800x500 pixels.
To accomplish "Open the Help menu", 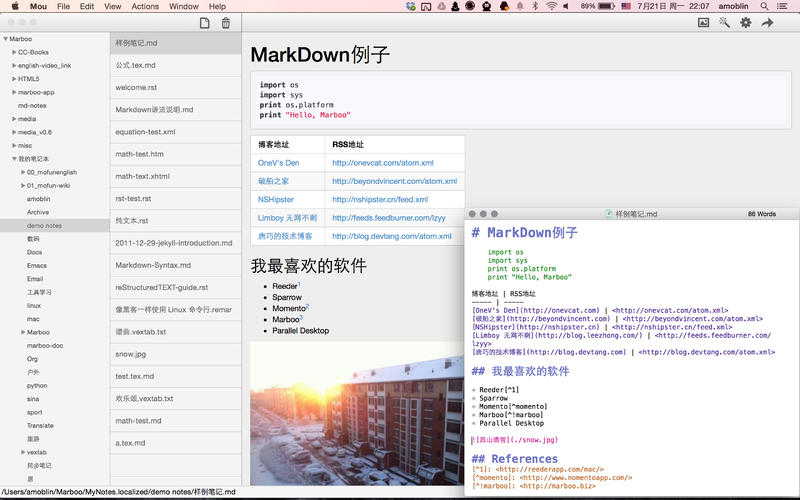I will click(217, 6).
